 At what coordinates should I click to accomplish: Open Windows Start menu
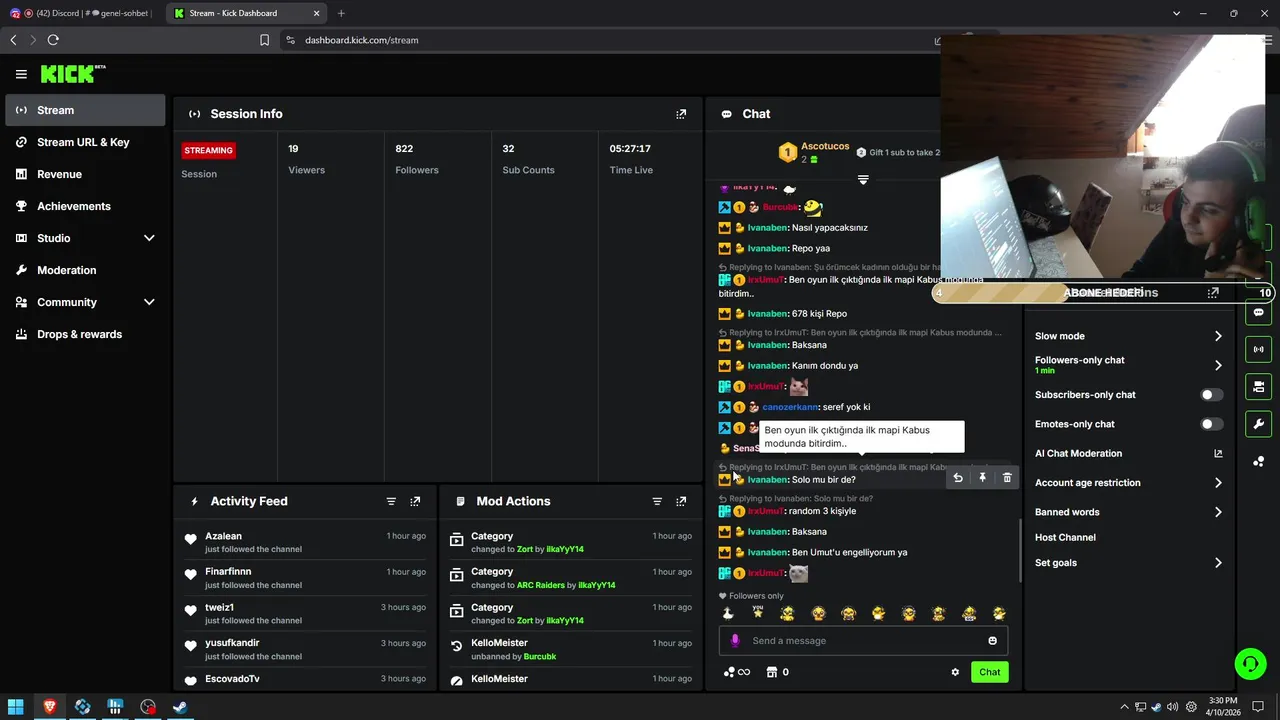(x=16, y=707)
